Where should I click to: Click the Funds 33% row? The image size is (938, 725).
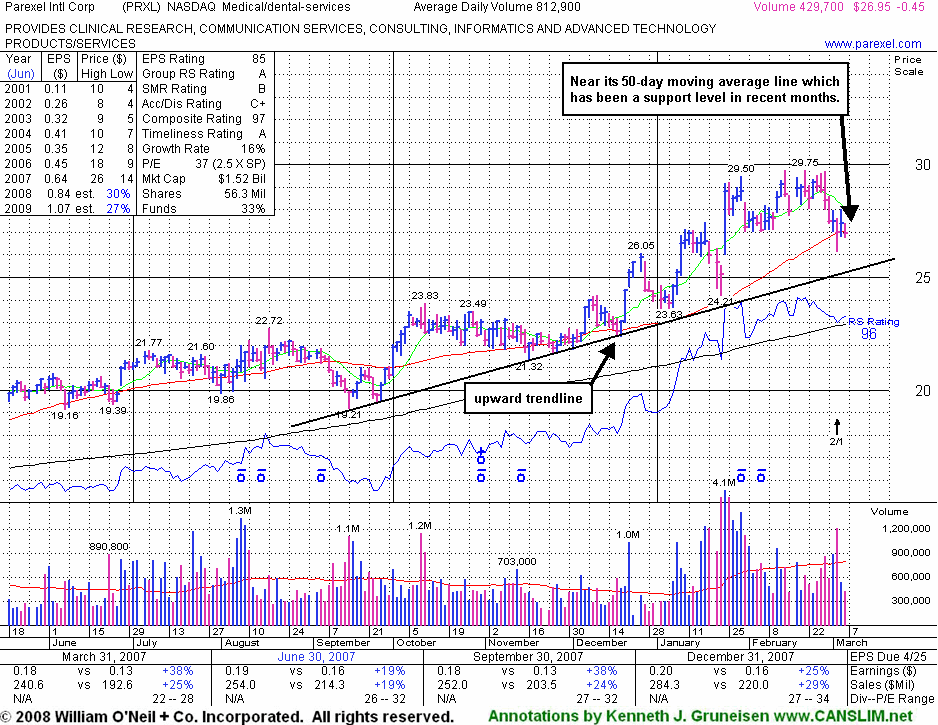(203, 208)
